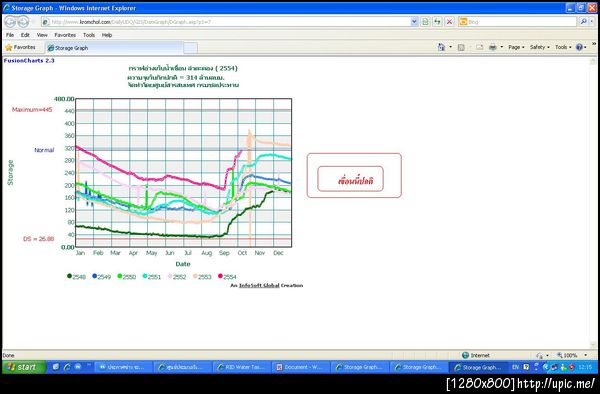Click the Windows start button
Screen dimensions: 600x394
23,367
